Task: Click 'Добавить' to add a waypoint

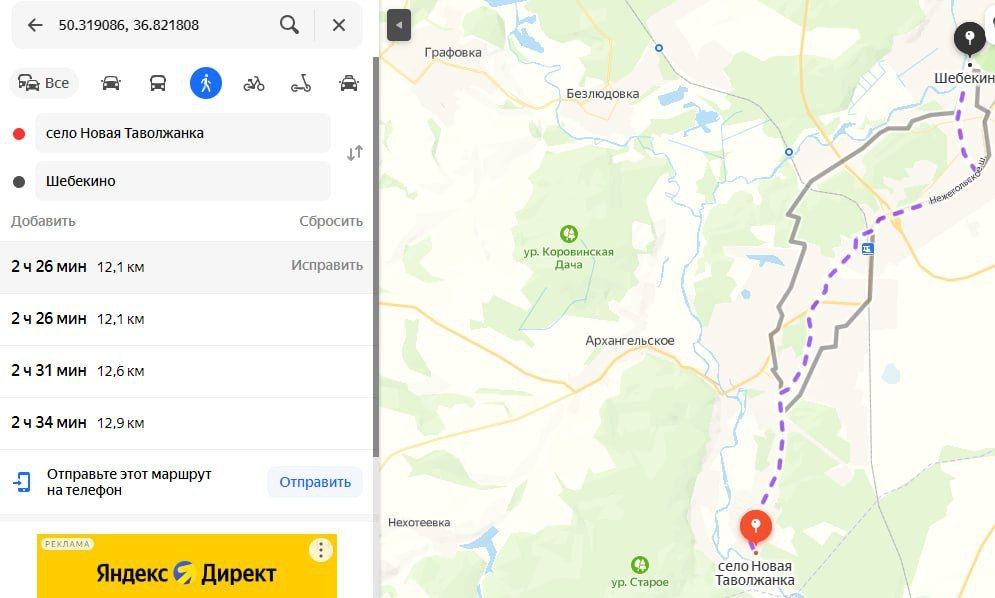Action: [43, 221]
